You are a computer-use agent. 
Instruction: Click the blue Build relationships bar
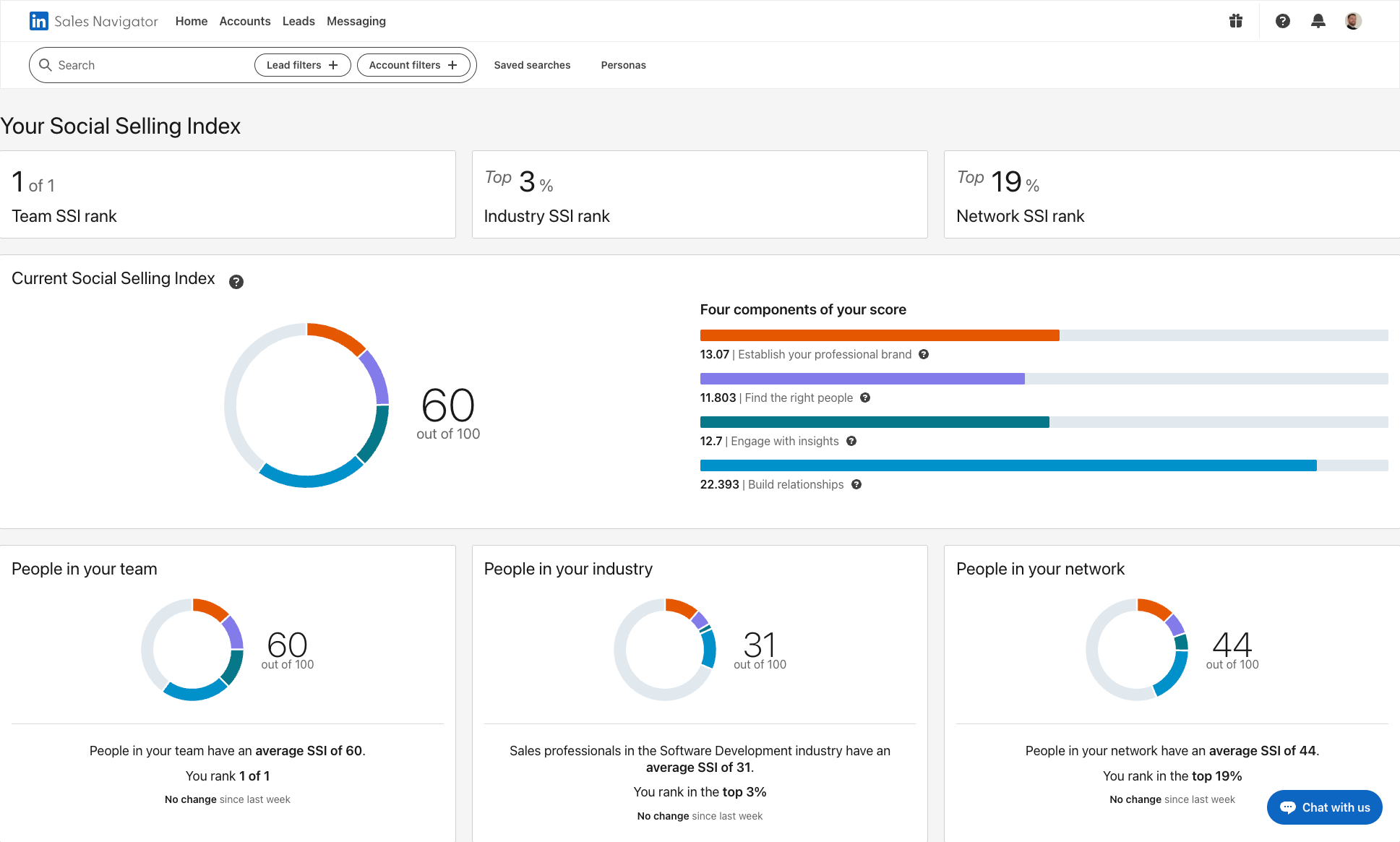tap(1008, 465)
